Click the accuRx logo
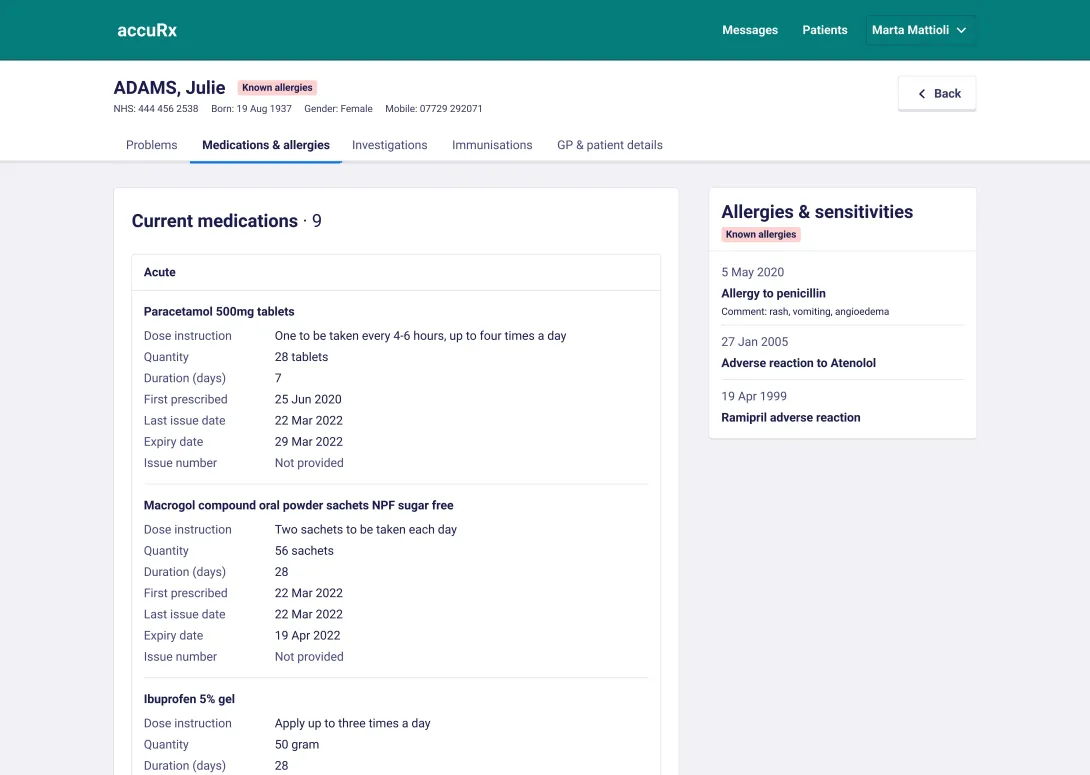This screenshot has width=1090, height=775. click(x=147, y=31)
